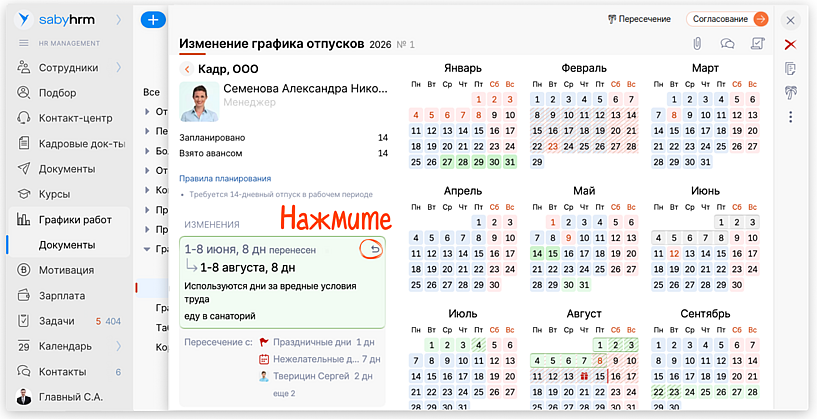Open the three-dot more options menu

(790, 118)
